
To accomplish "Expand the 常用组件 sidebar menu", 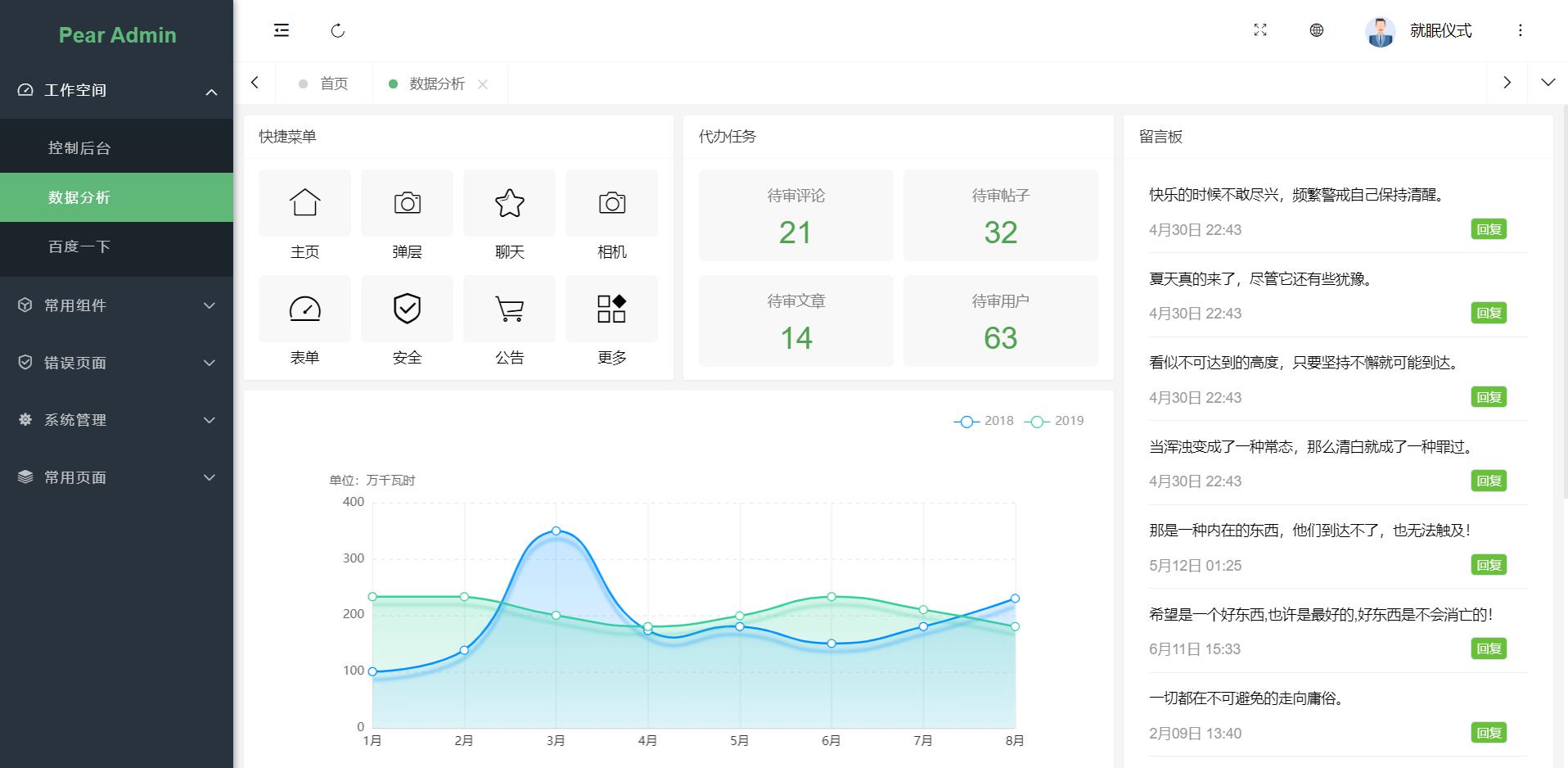I will 116,305.
